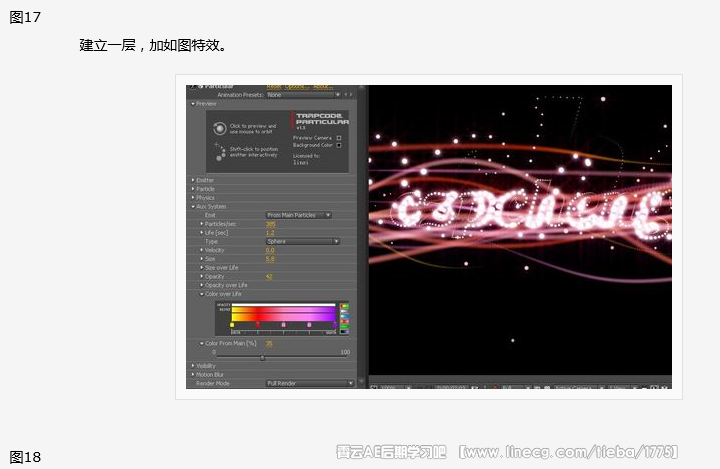Screen dimensions: 720x469
Task: Click the Life [sec] value 1.2
Action: [270, 233]
